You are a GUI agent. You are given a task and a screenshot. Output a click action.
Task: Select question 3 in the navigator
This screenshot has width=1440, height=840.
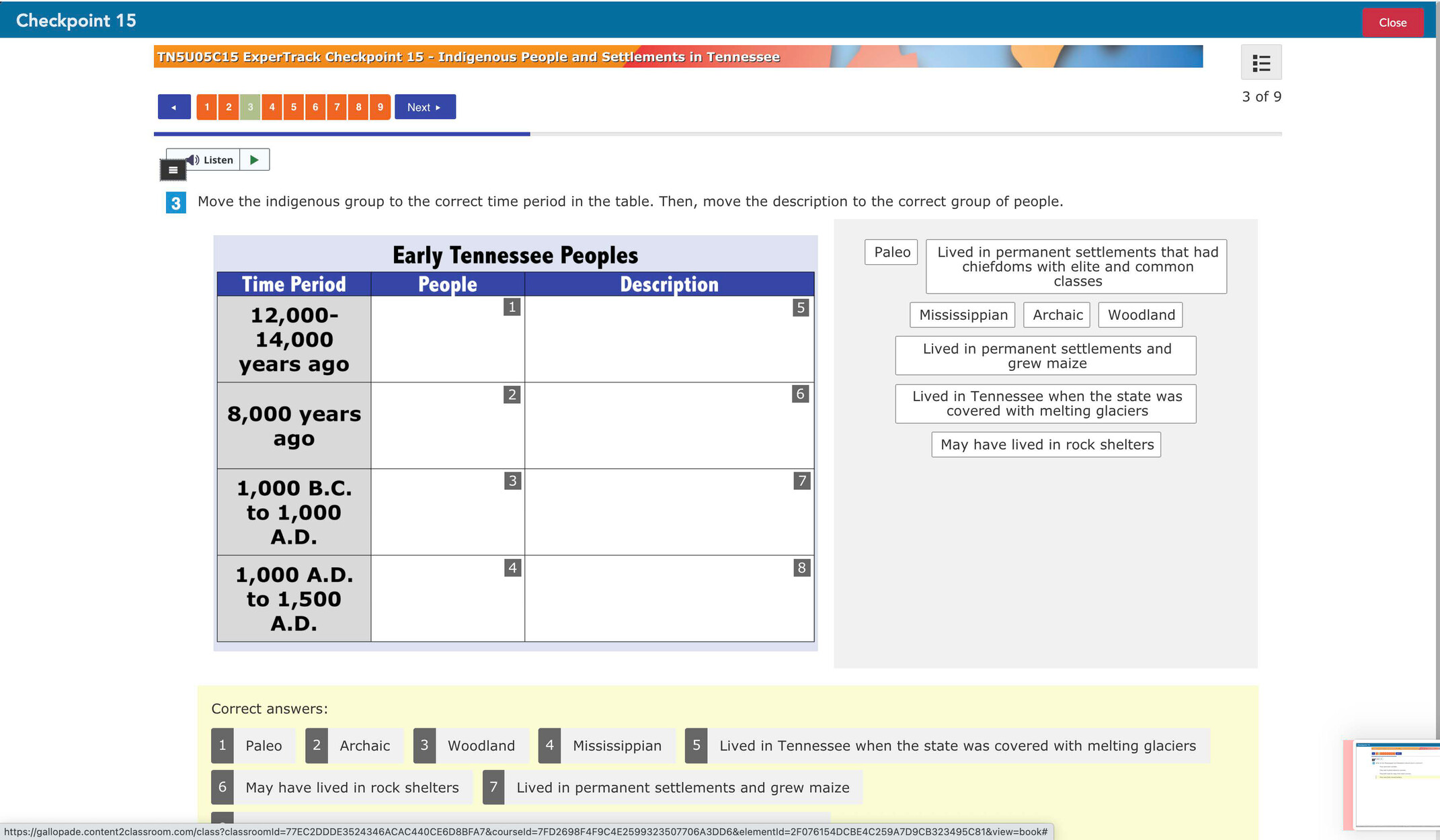[250, 108]
